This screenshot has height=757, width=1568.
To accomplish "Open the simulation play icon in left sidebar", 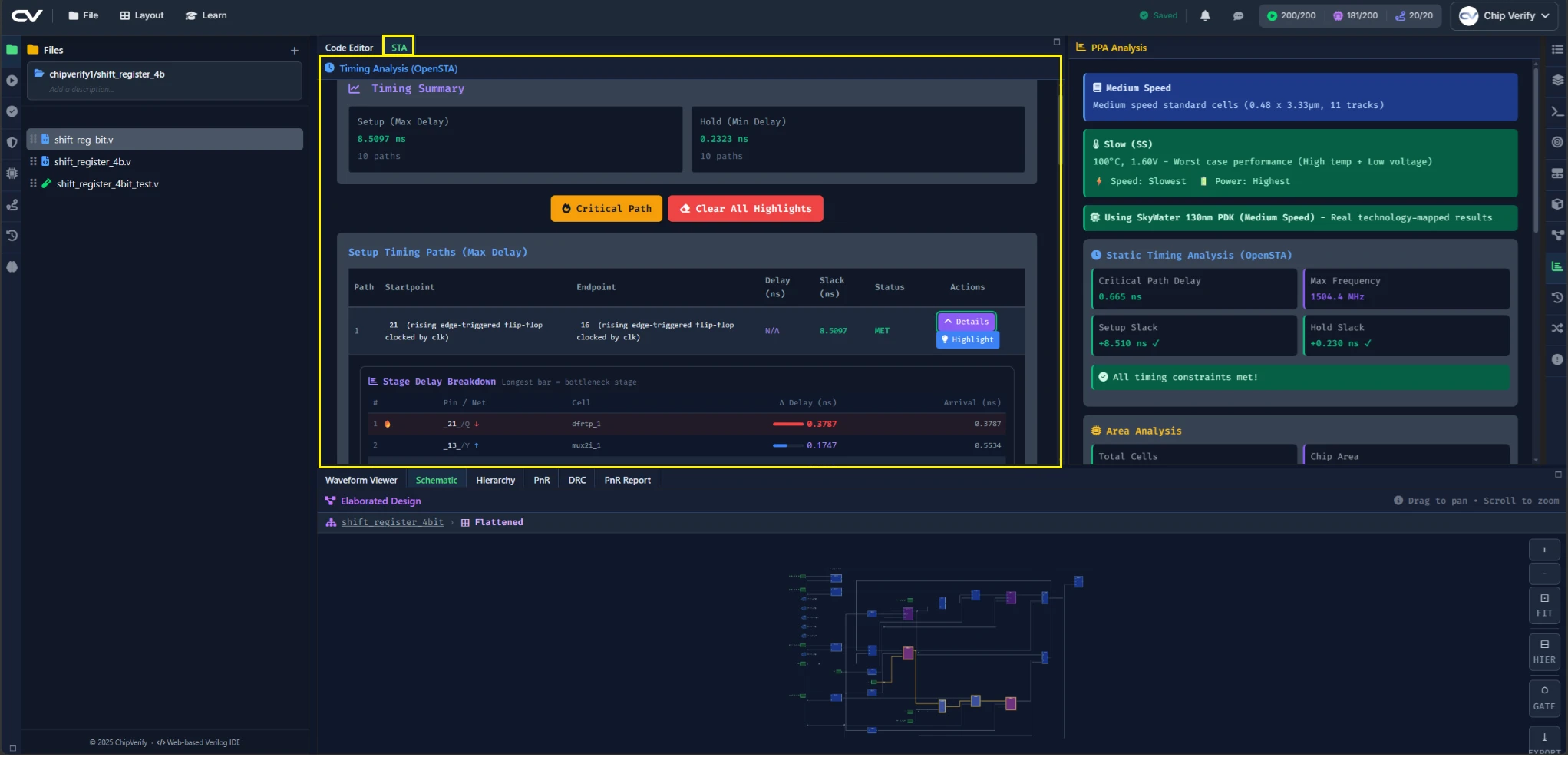I will tap(12, 81).
